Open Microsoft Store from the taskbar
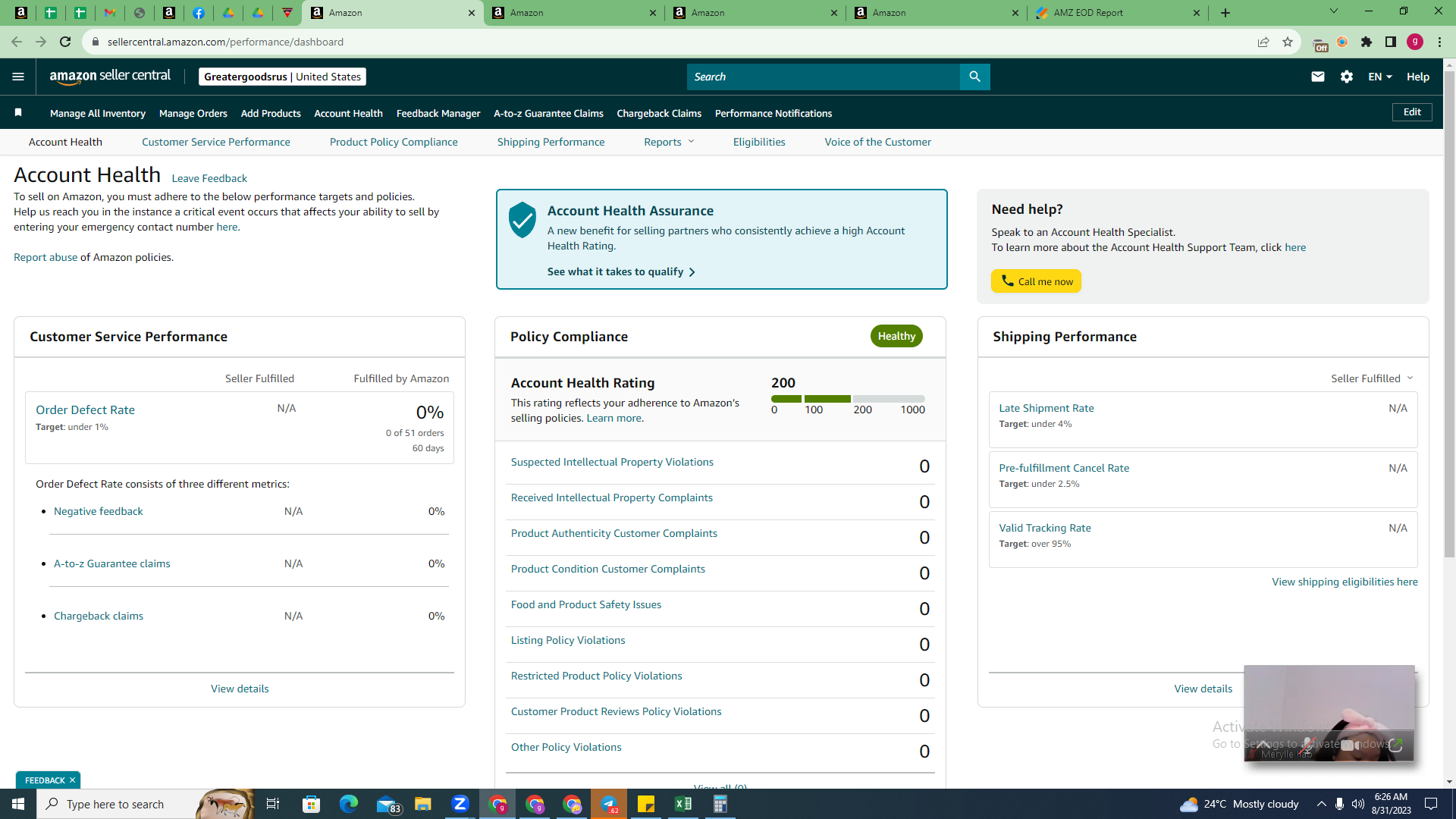 [311, 804]
